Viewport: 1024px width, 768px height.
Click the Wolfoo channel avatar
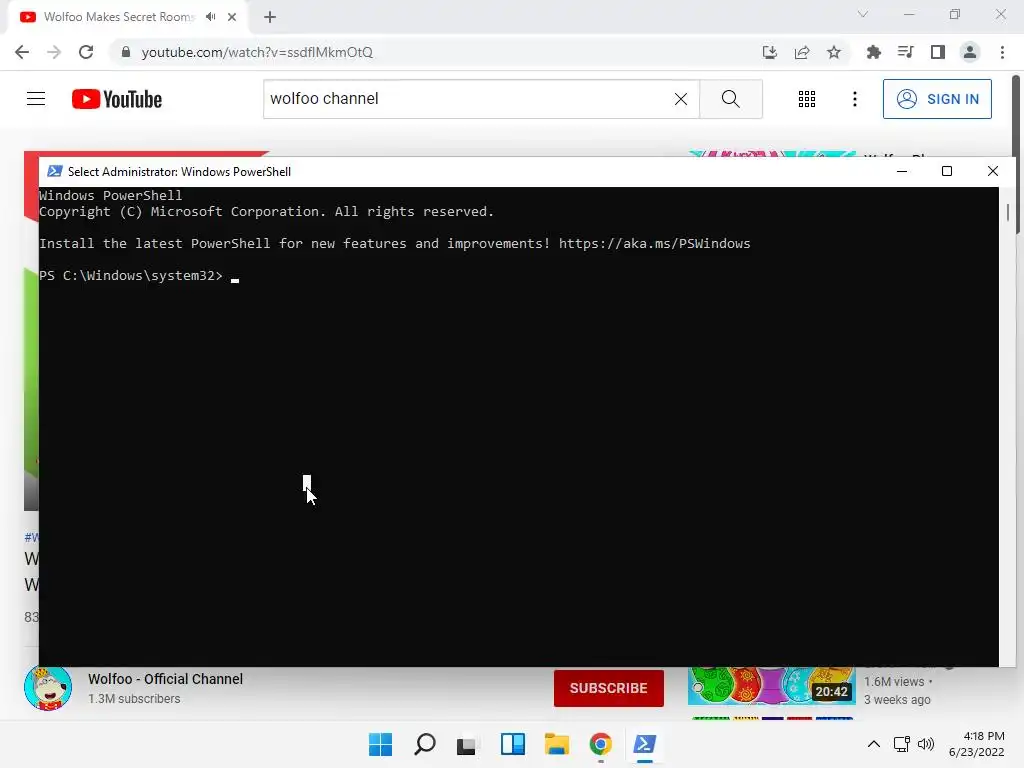[48, 688]
